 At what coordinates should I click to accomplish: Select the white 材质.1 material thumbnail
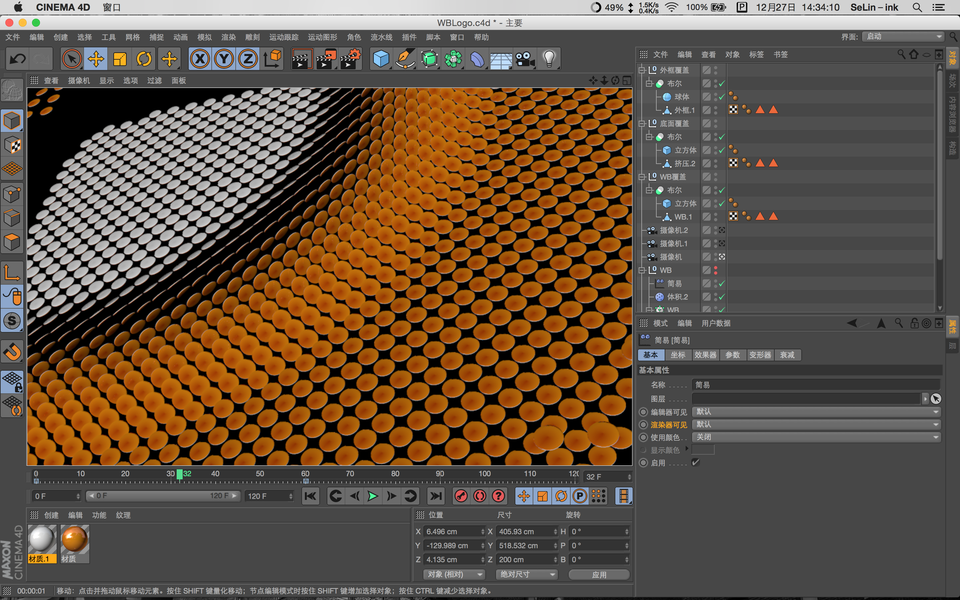coord(42,544)
